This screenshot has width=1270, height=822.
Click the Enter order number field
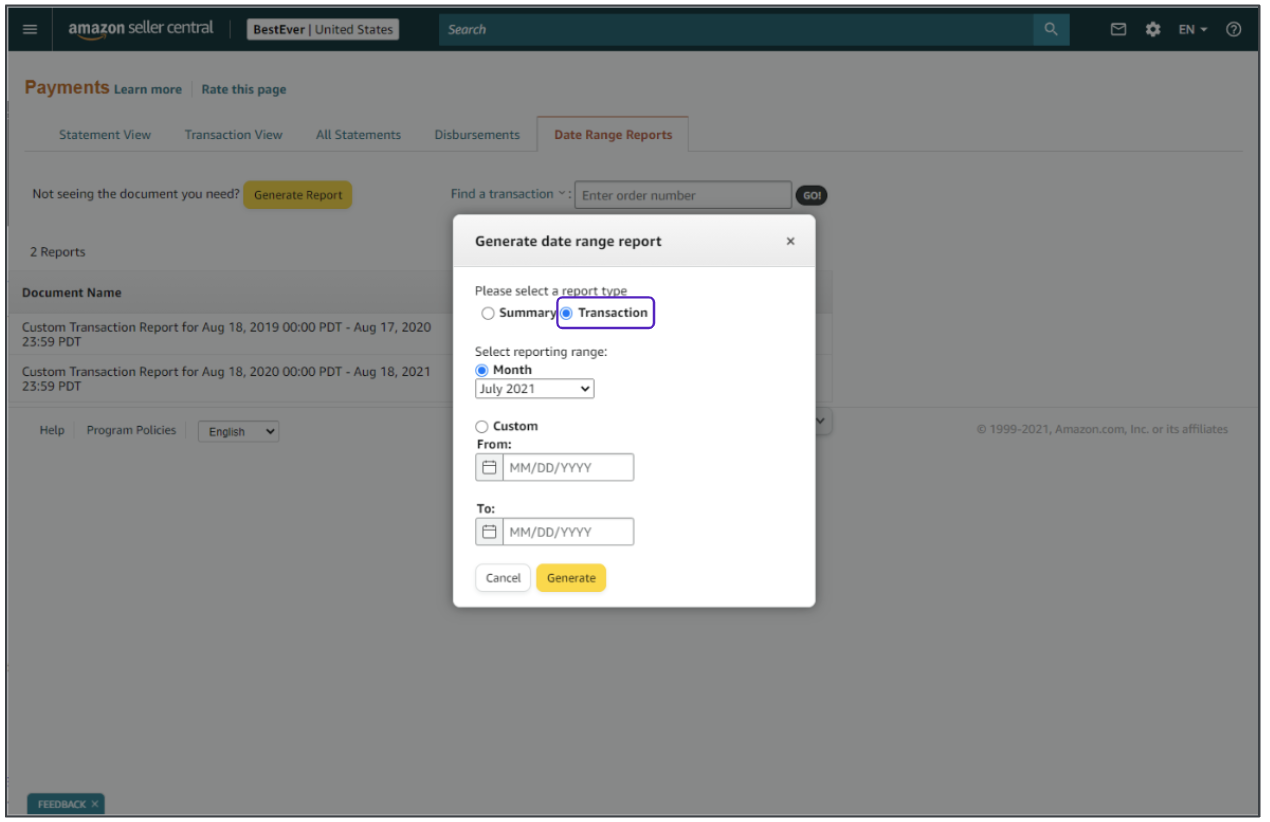click(682, 195)
